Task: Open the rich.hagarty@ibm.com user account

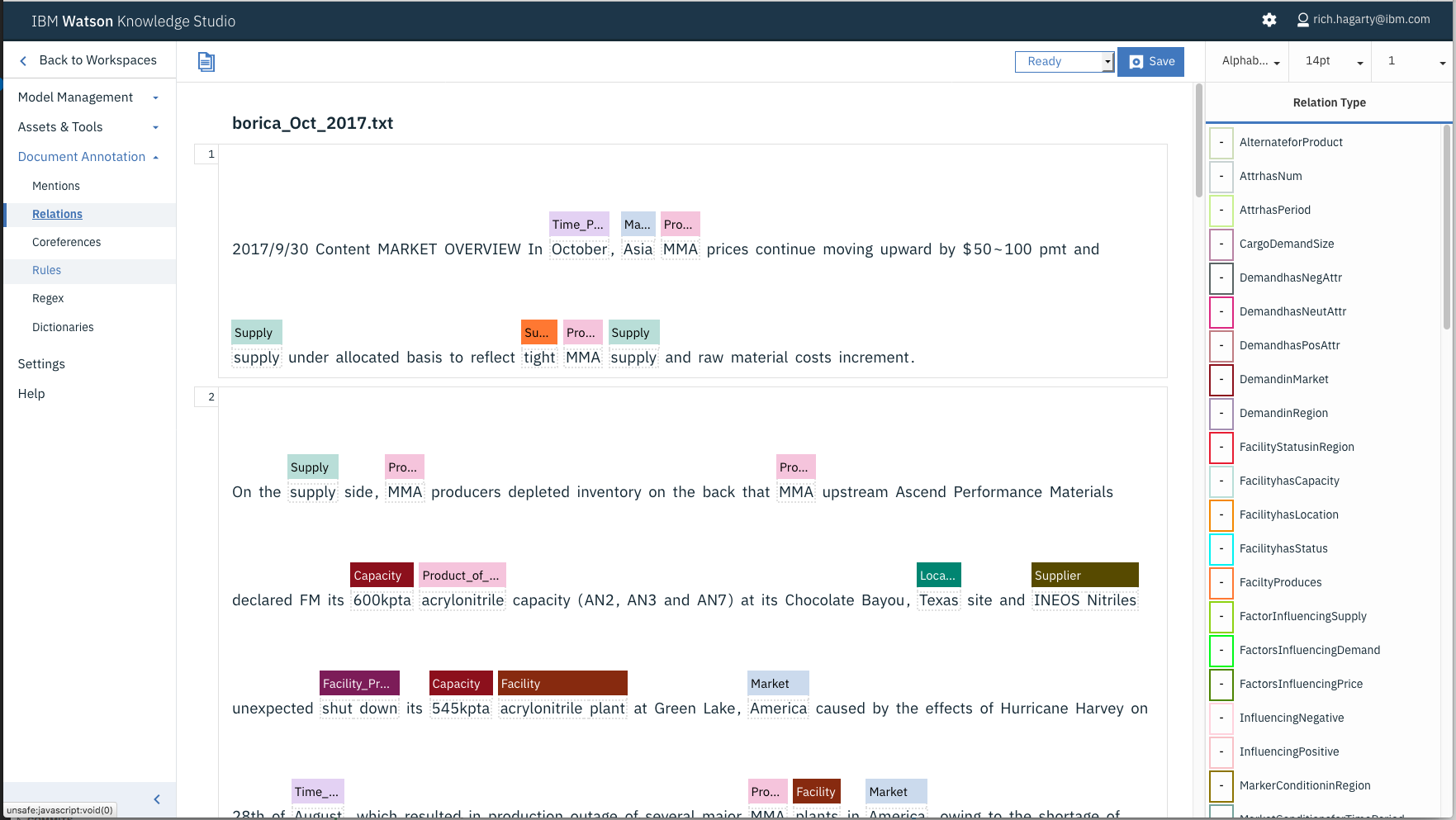Action: [x=1363, y=19]
